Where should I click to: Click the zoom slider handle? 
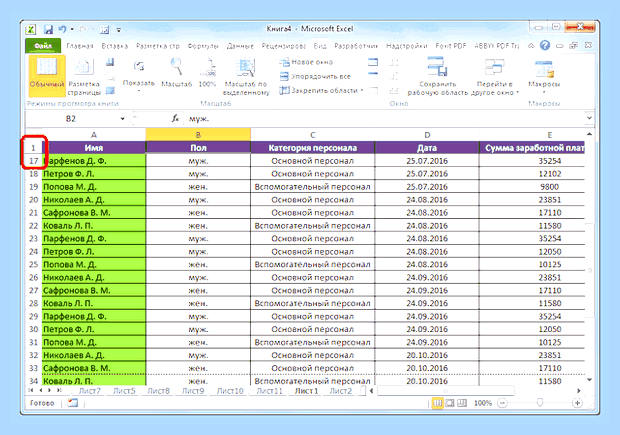pyautogui.click(x=540, y=403)
